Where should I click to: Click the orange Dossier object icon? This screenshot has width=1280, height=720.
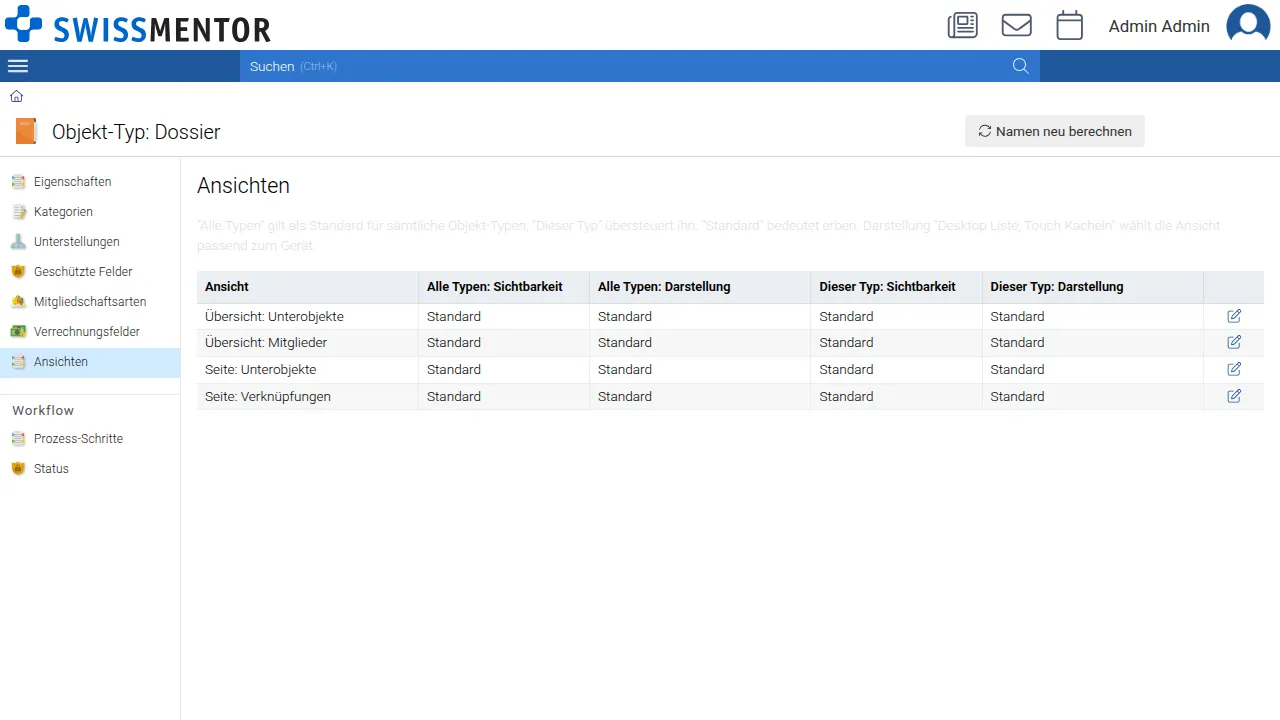coord(26,131)
